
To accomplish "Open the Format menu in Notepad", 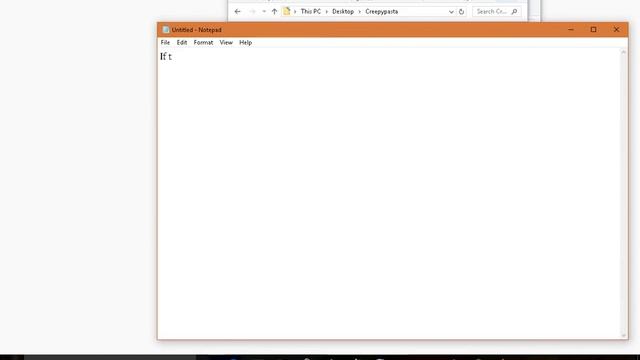I will pyautogui.click(x=203, y=42).
